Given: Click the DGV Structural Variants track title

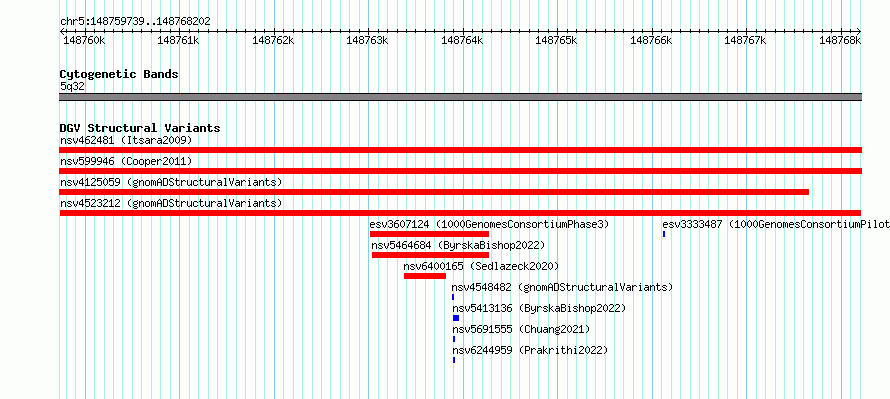Looking at the screenshot, I should [x=140, y=128].
